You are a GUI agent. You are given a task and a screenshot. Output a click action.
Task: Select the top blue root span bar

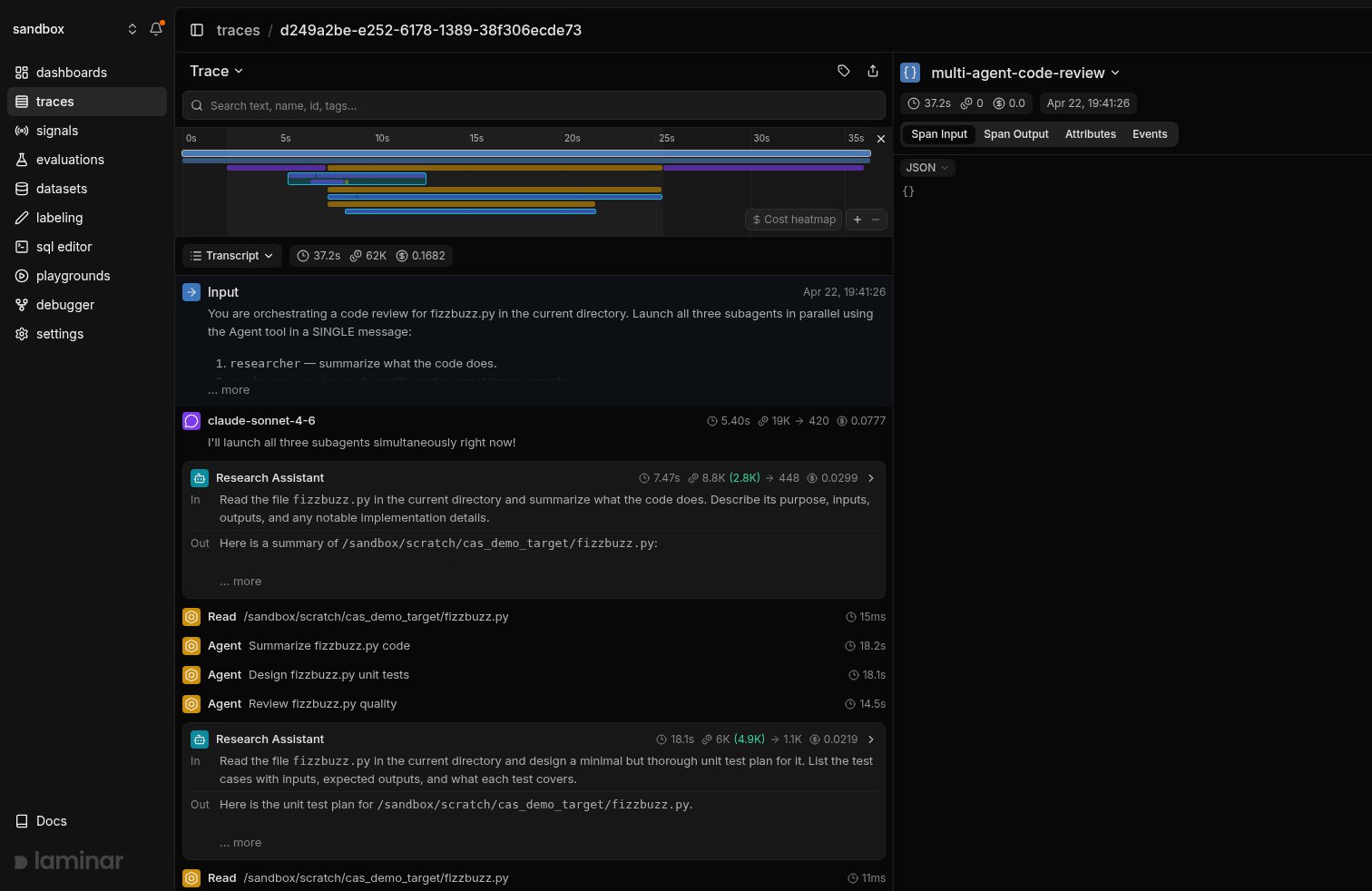pos(526,153)
